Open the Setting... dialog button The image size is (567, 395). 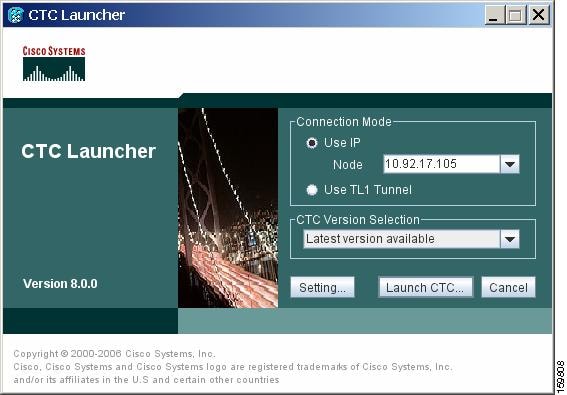[x=322, y=288]
